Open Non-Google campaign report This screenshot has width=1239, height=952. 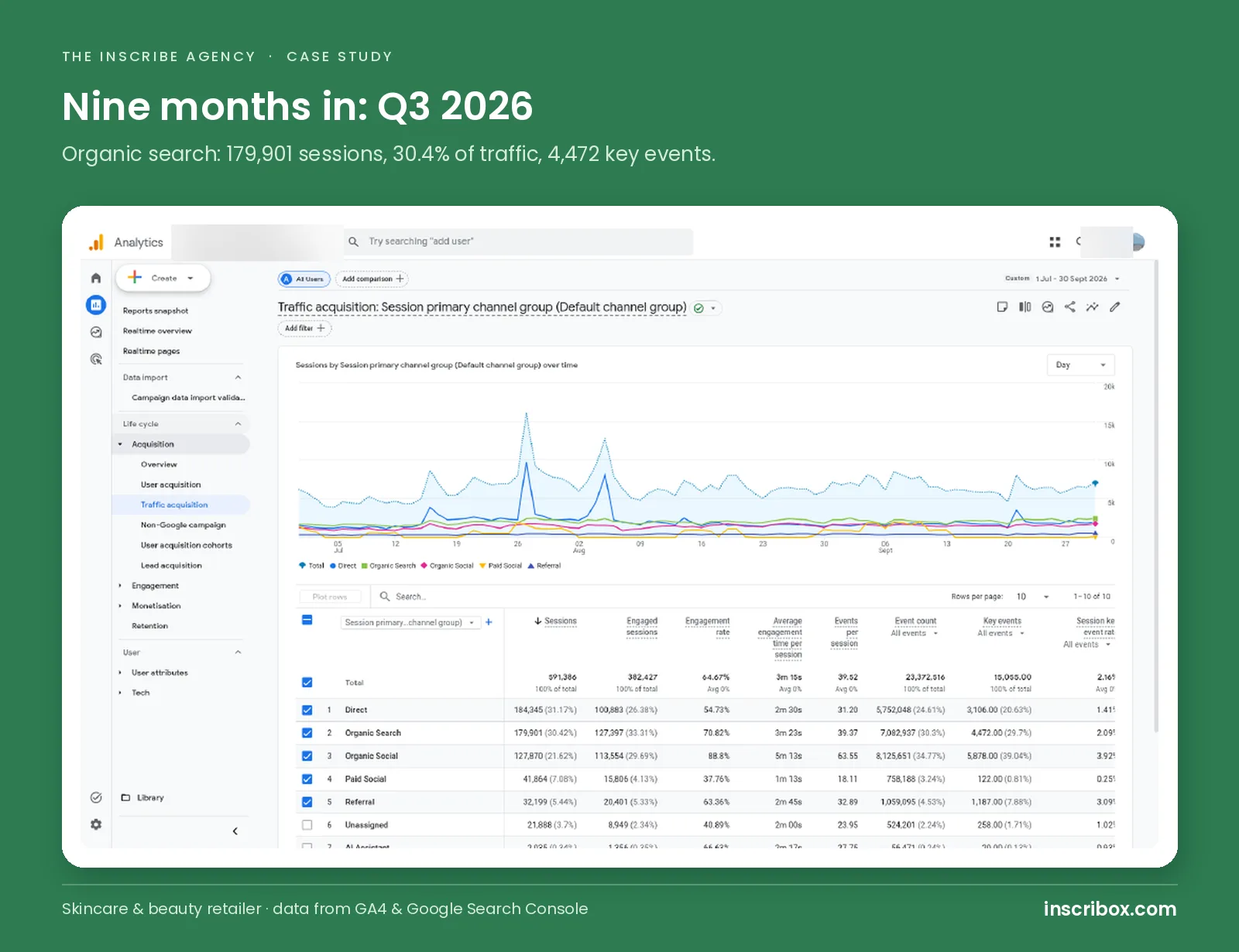[x=183, y=525]
